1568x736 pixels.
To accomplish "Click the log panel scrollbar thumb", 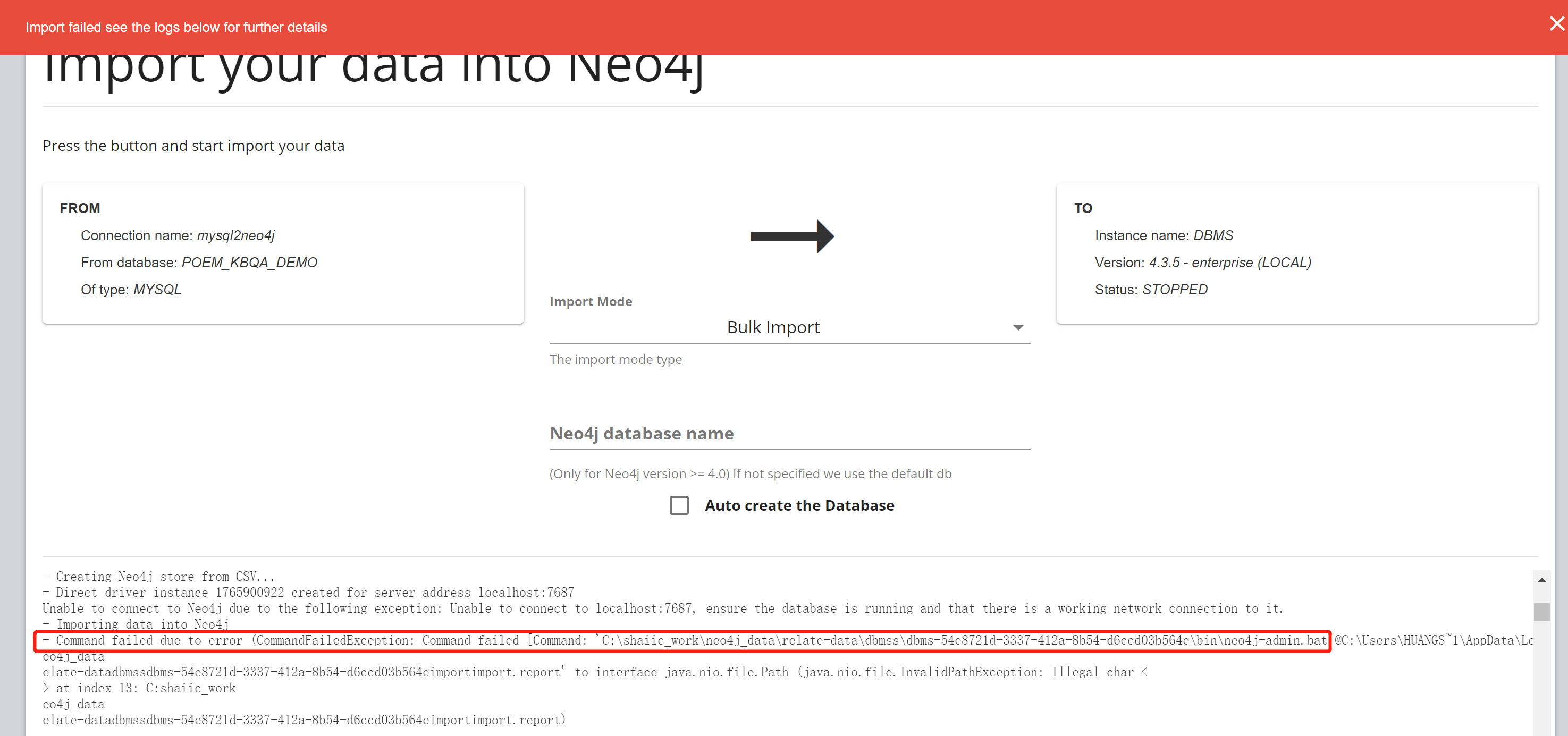I will tap(1541, 611).
